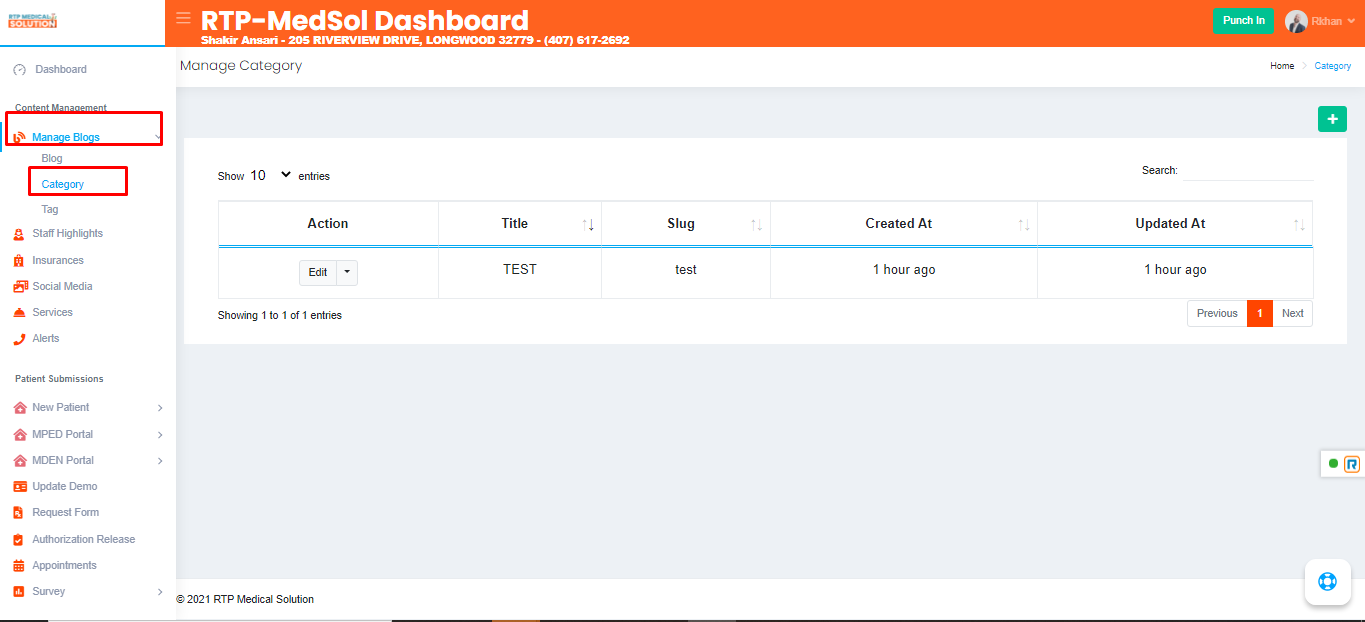Screen dimensions: 1365x622
Task: Click the Update Demo menu label
Action: coord(65,487)
